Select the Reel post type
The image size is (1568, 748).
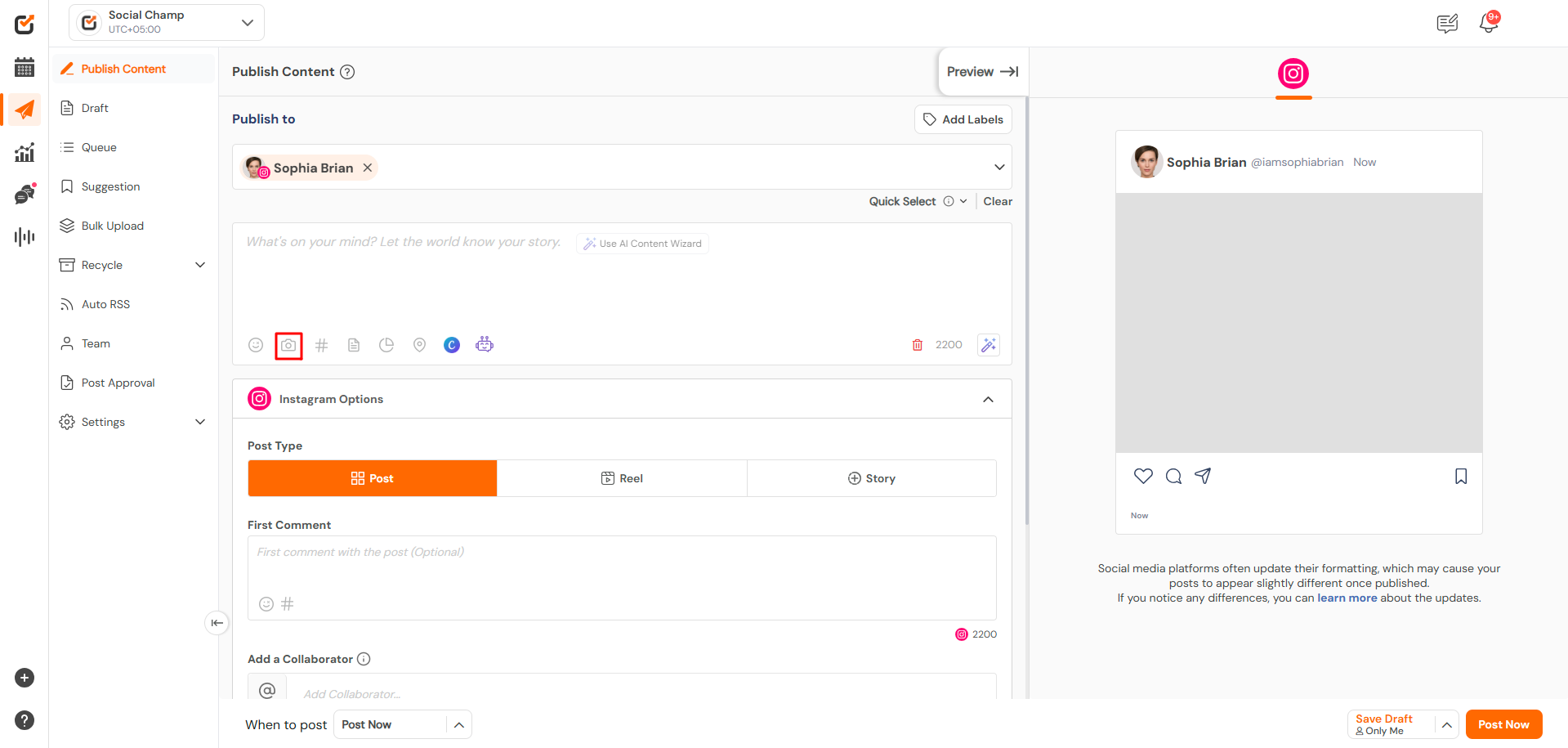point(622,478)
